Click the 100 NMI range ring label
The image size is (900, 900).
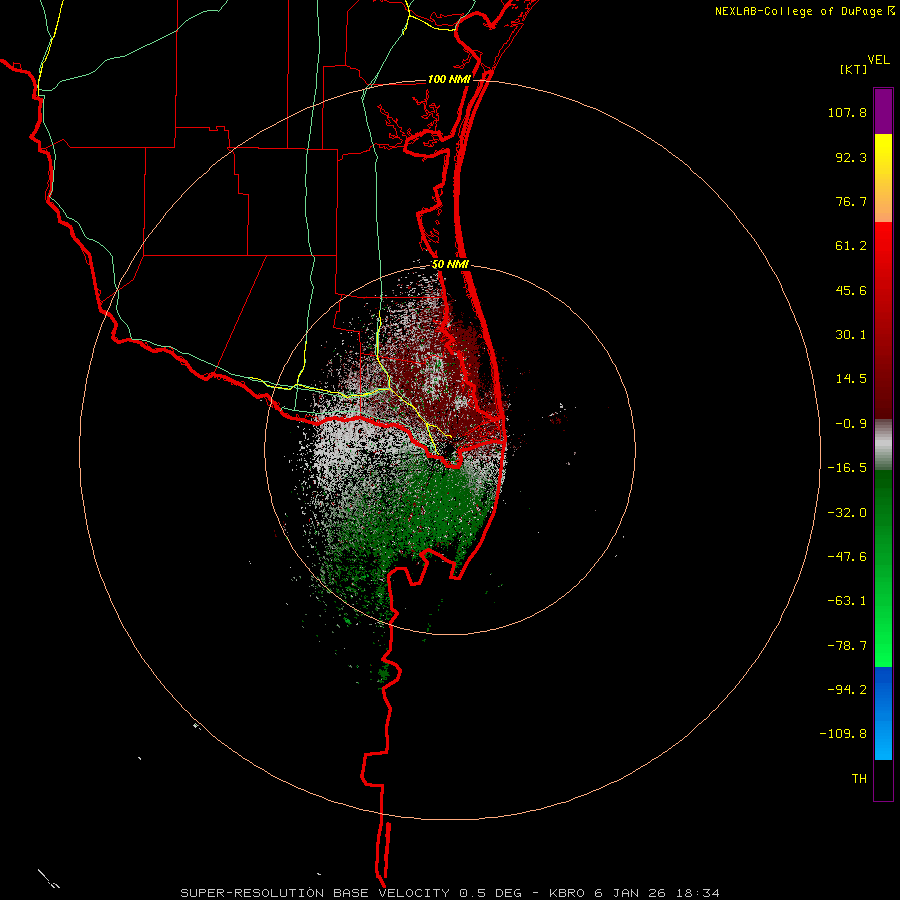(449, 79)
